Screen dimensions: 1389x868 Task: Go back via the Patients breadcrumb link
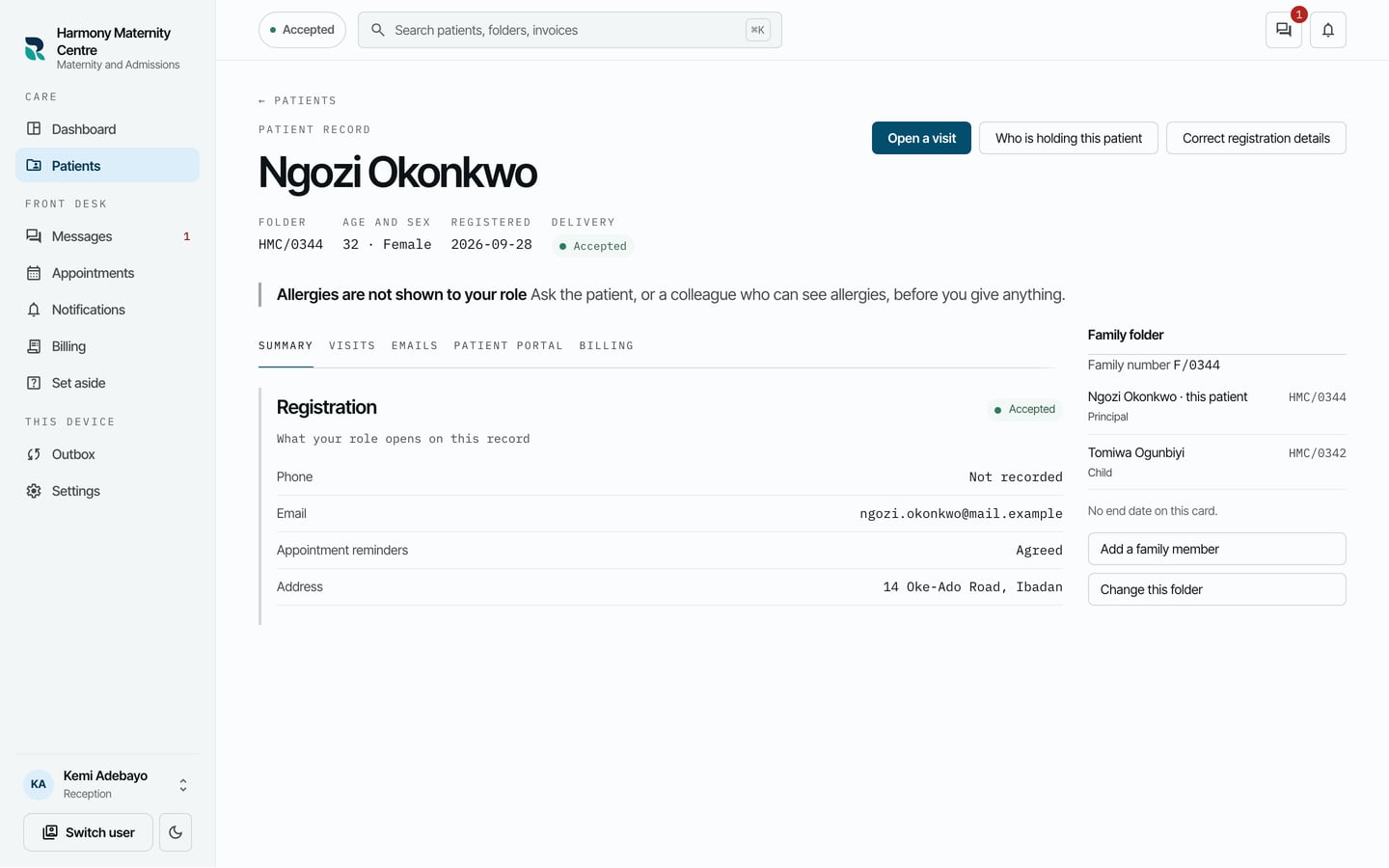coord(297,100)
